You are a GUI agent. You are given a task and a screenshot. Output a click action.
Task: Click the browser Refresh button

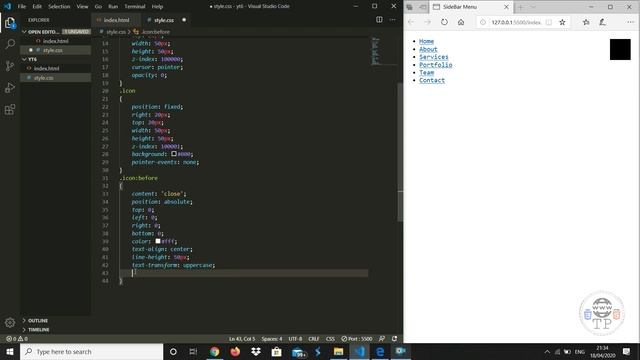pyautogui.click(x=444, y=22)
